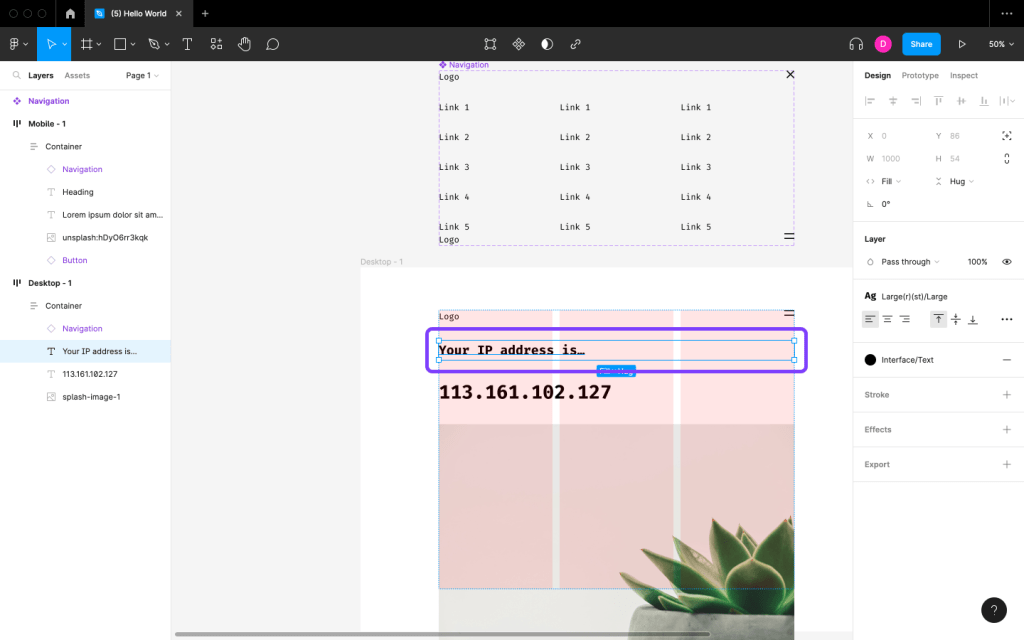Screen dimensions: 1024x640
Task: Switch to the Assets tab
Action: click(75, 75)
